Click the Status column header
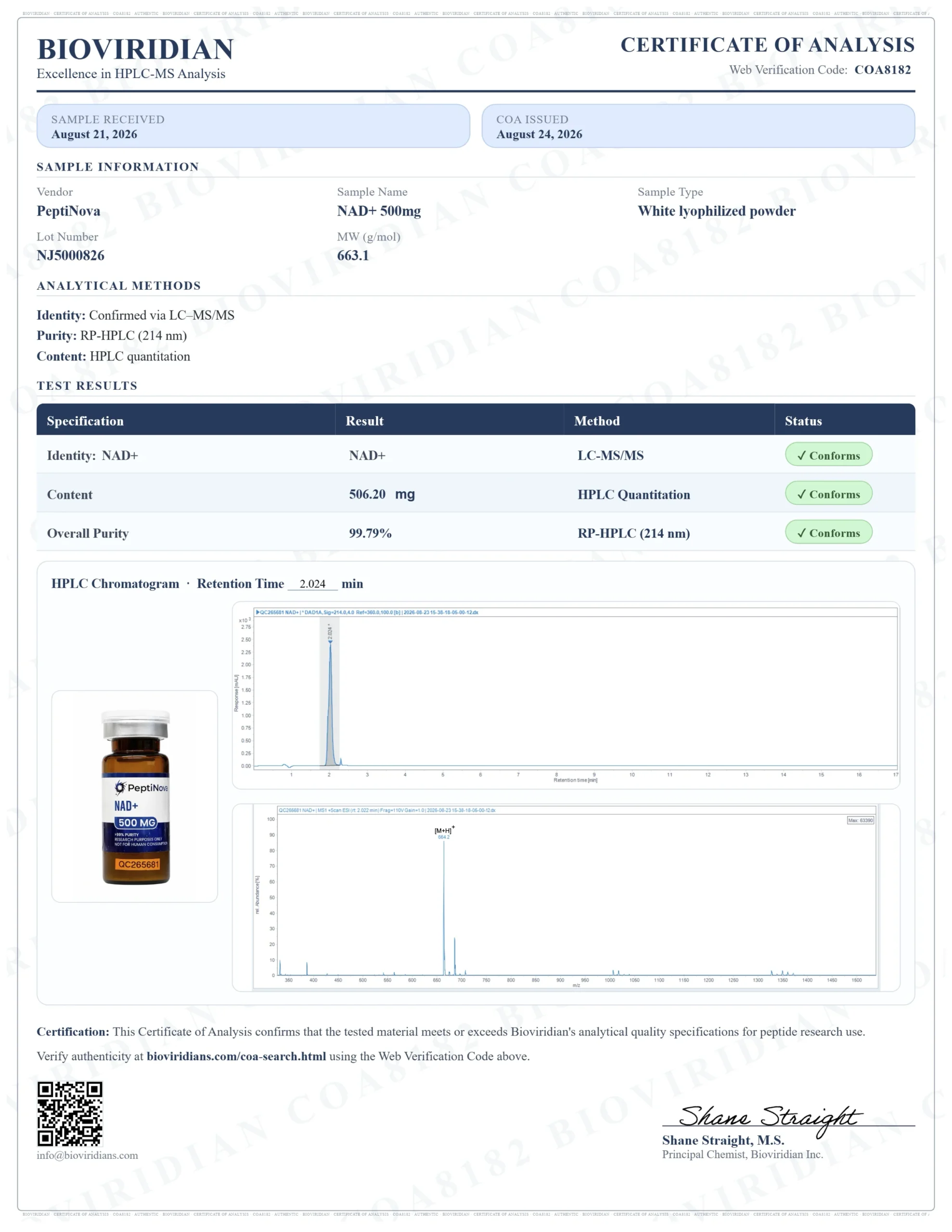The image size is (952, 1232). coord(803,421)
